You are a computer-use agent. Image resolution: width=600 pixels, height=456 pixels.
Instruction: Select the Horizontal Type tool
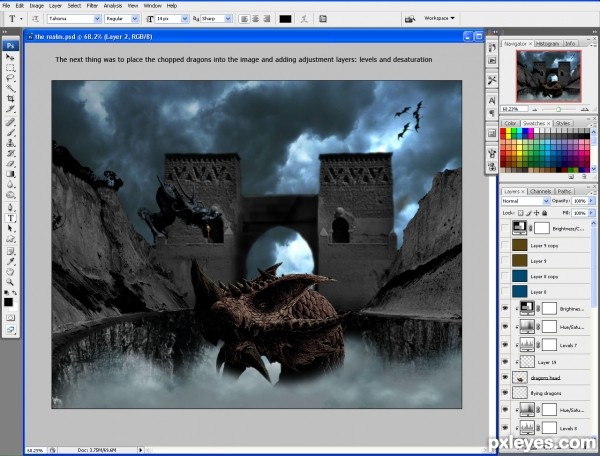tap(10, 218)
